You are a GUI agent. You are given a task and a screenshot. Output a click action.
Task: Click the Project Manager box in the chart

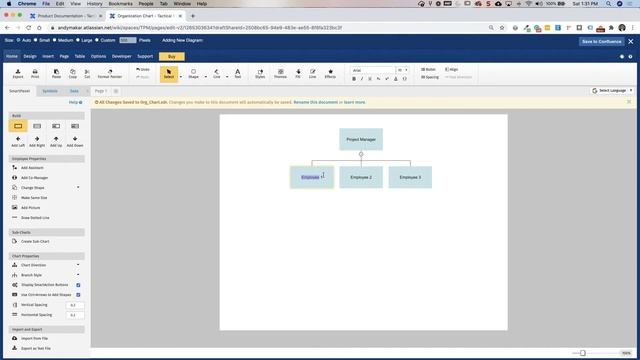point(361,139)
